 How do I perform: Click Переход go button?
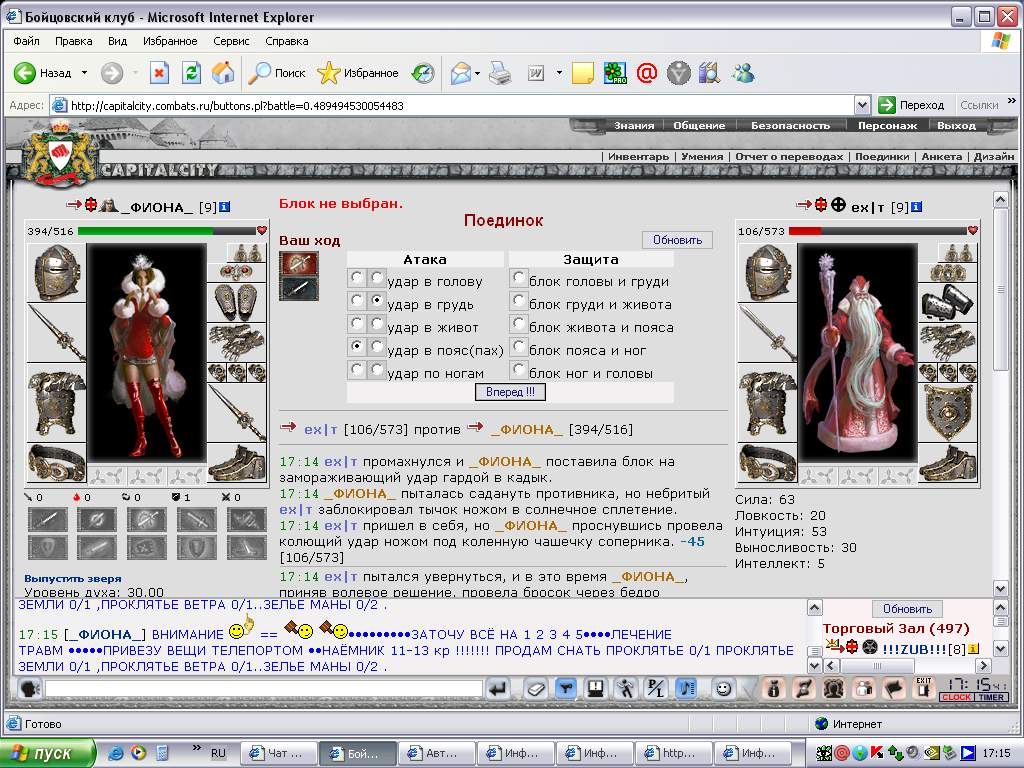point(912,105)
